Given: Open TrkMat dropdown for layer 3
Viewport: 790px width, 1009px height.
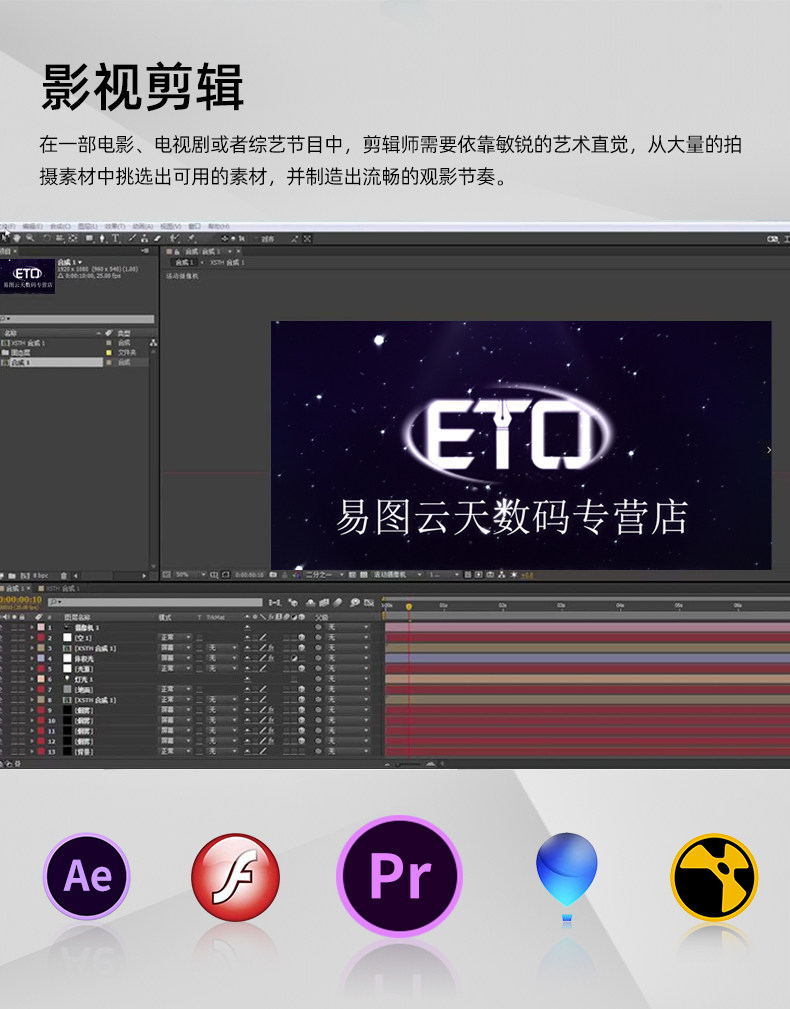Looking at the screenshot, I should coord(222,648).
